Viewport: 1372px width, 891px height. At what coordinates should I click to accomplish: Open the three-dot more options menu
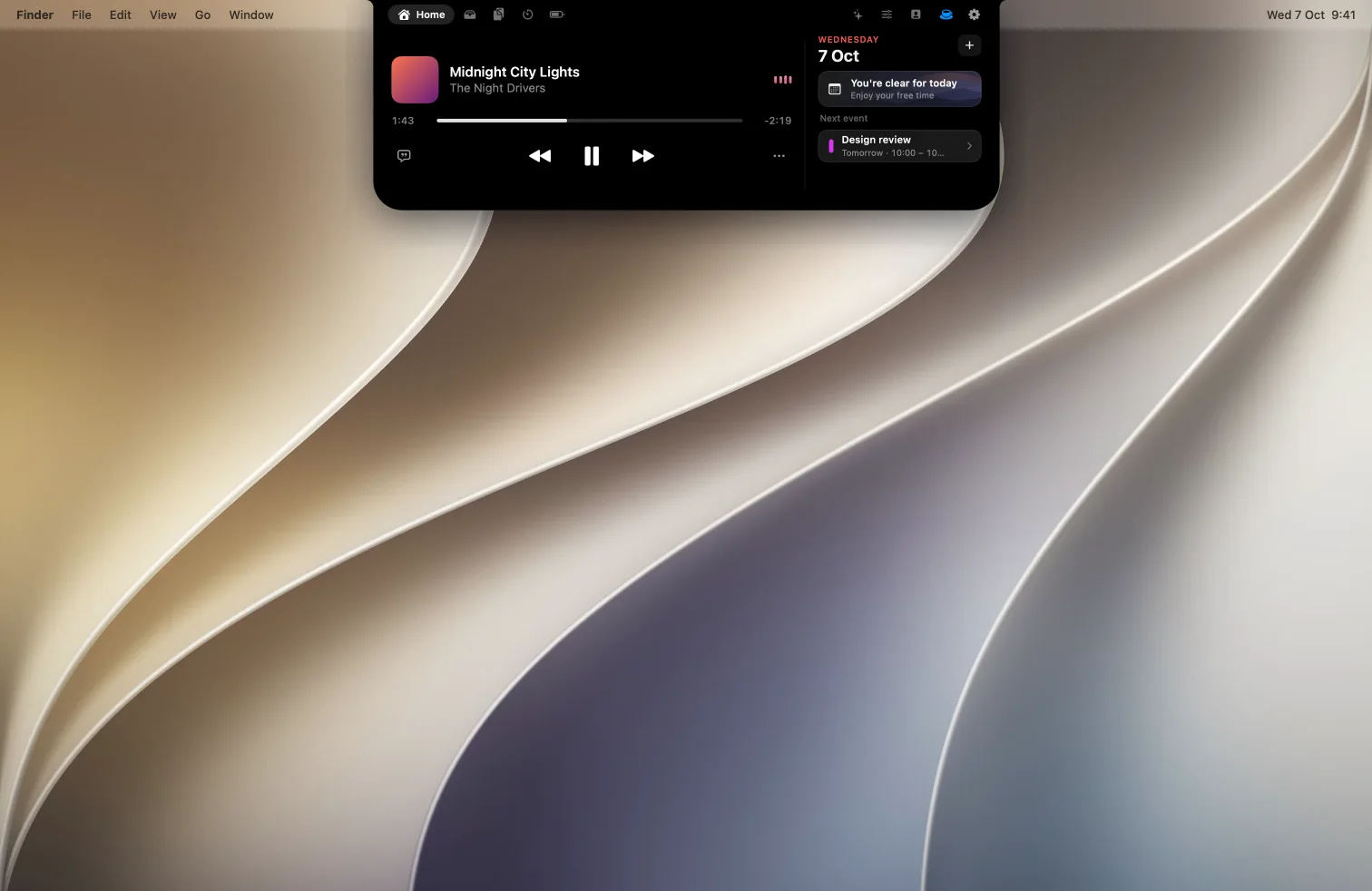coord(779,156)
